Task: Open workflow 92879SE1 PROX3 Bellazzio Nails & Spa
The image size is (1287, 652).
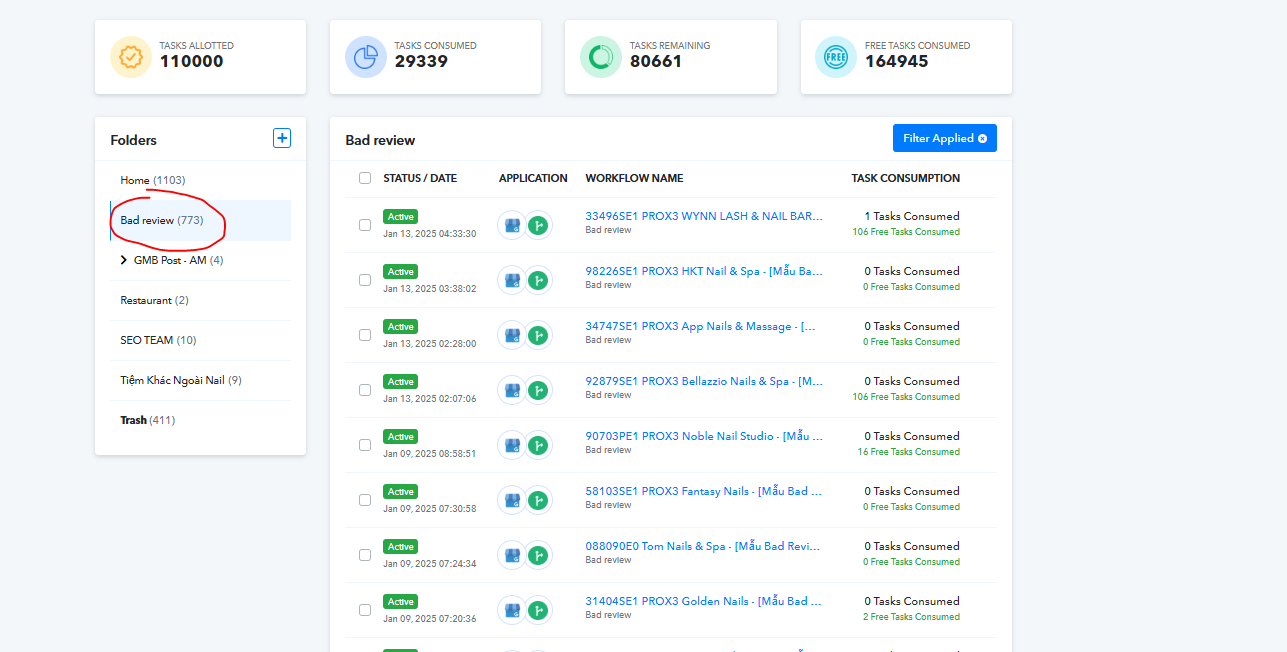Action: tap(704, 381)
